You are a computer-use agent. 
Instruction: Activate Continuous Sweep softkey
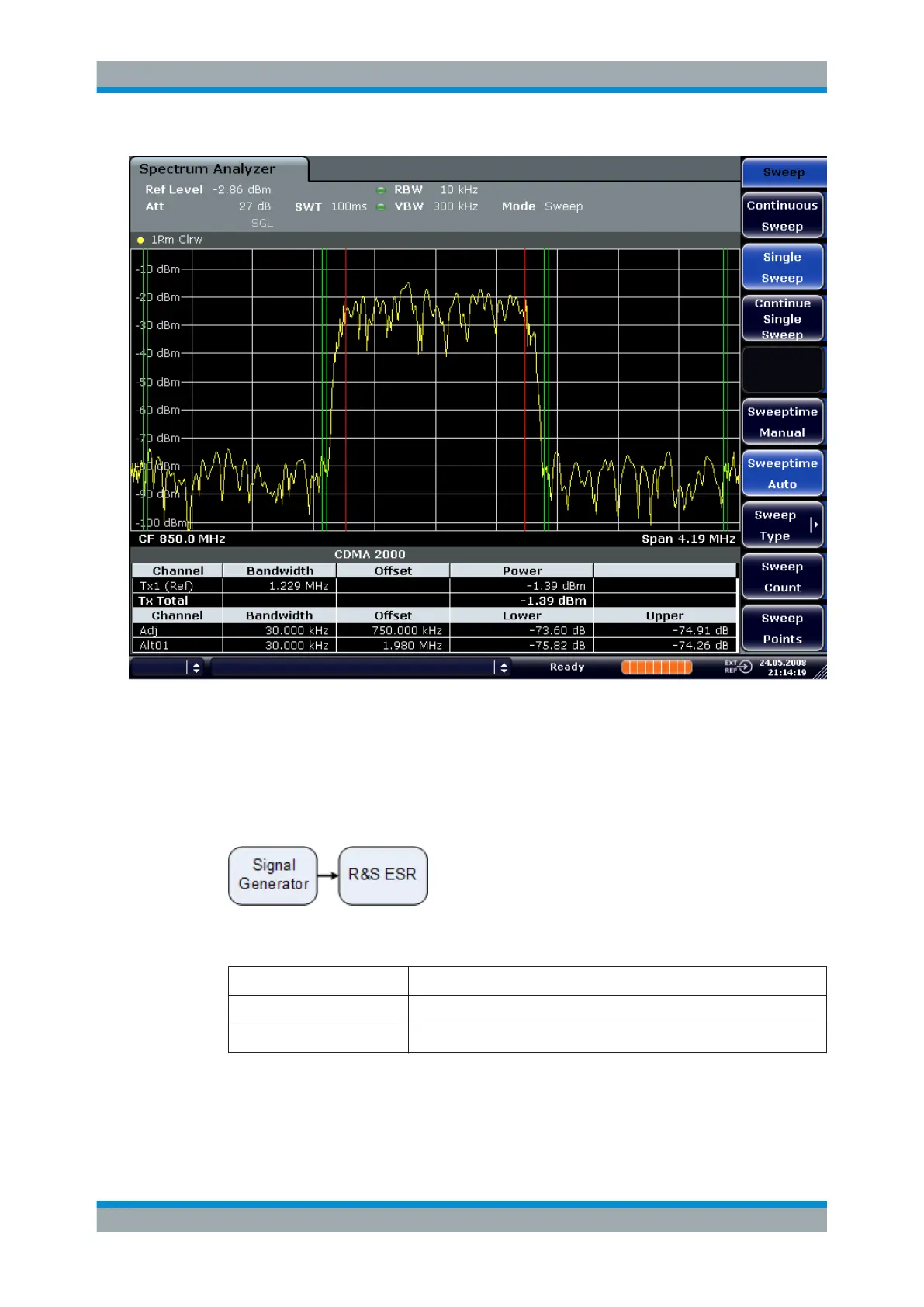pos(782,216)
